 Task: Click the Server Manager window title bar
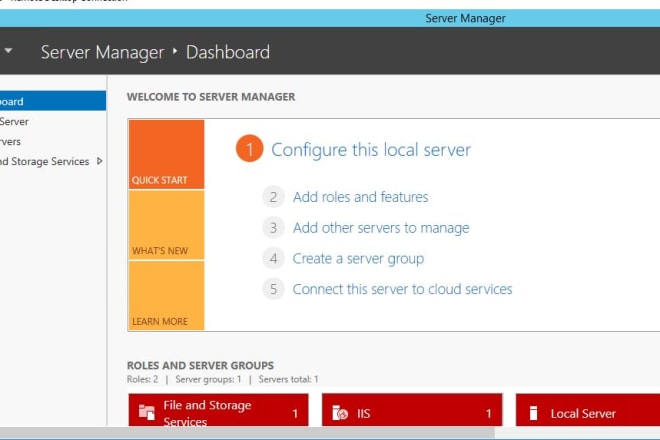pos(330,18)
